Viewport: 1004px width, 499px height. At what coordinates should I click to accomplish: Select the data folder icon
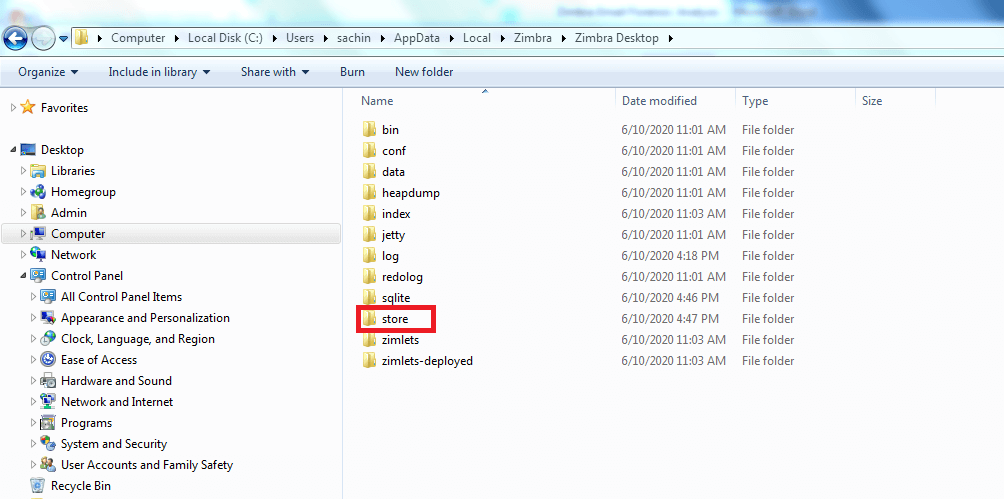point(369,172)
